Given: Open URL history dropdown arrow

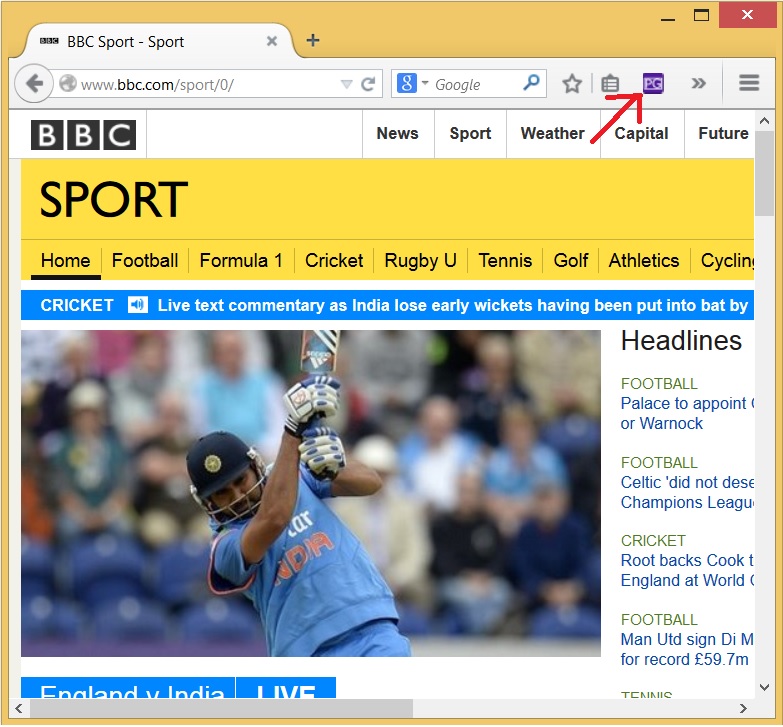Looking at the screenshot, I should coord(346,84).
